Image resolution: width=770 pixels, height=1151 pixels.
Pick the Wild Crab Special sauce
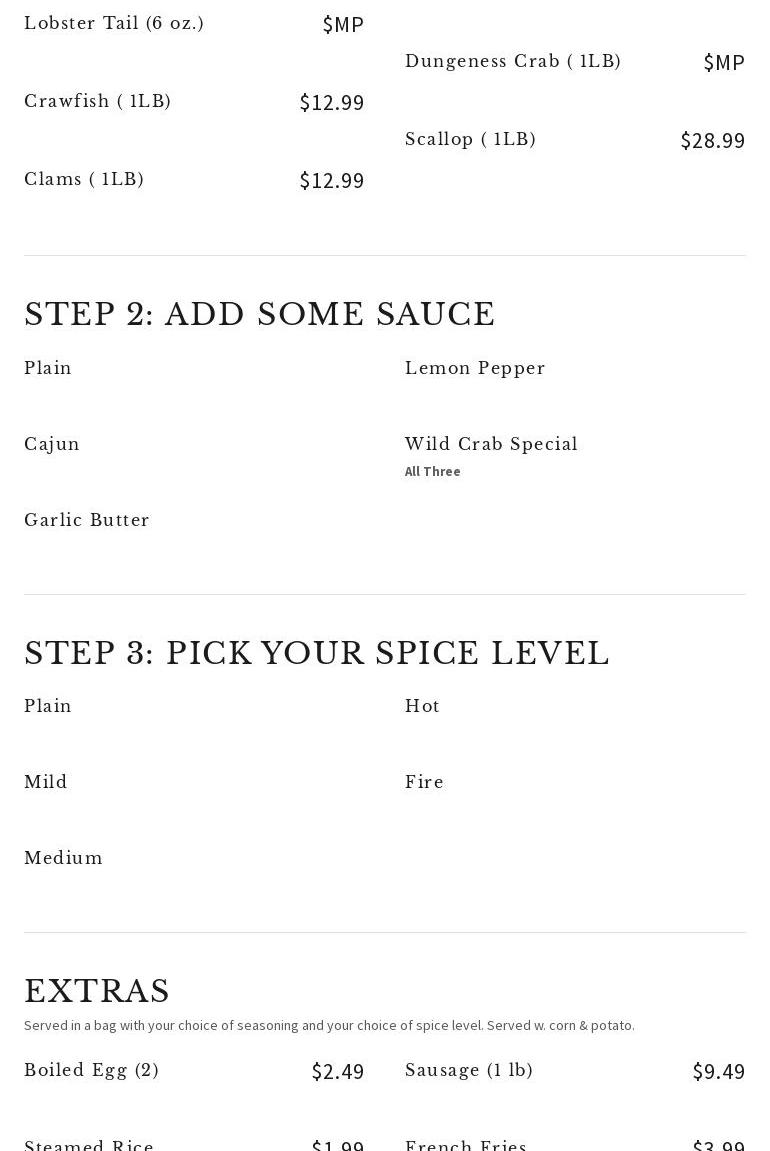tap(491, 445)
